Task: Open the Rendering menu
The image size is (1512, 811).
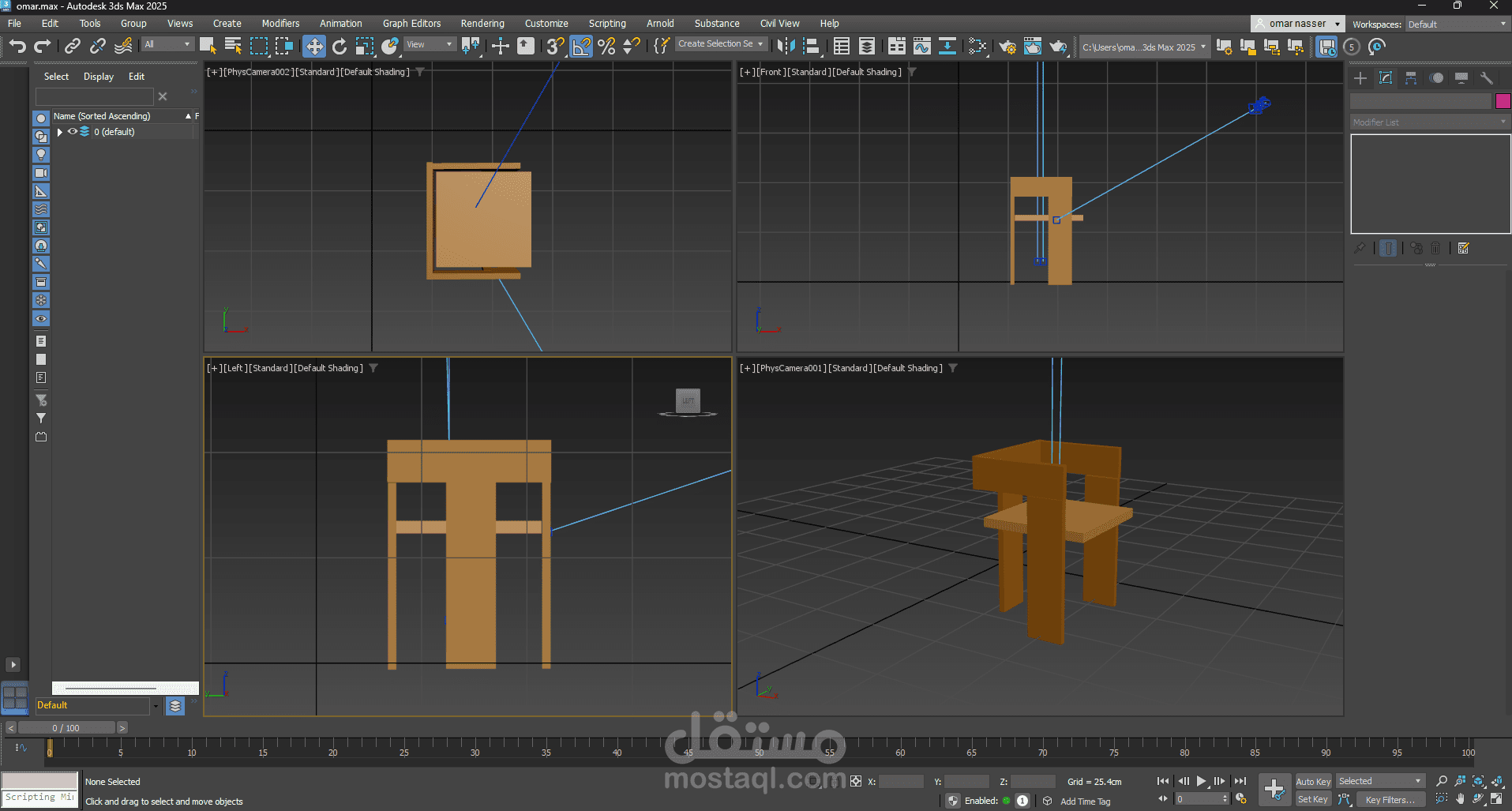Action: click(482, 23)
